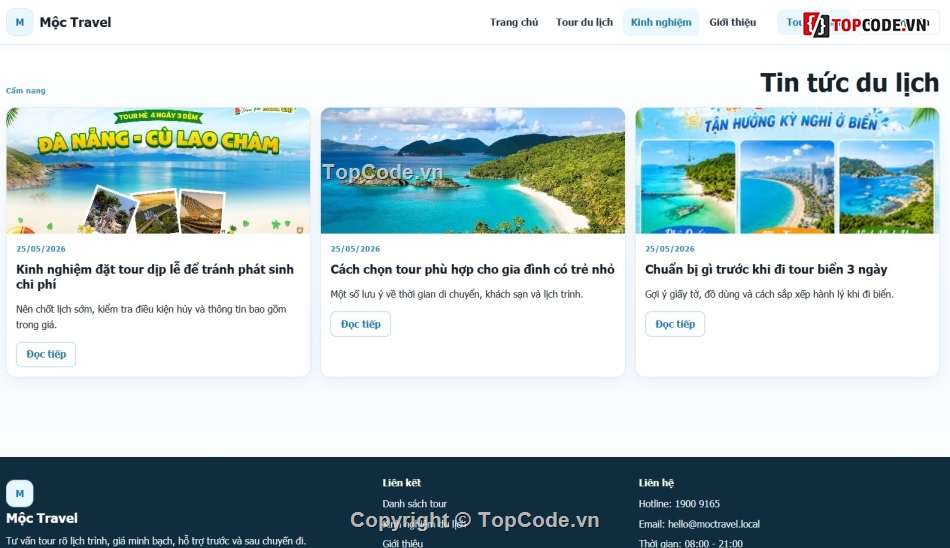Open the Tận hưởng kỳ nghỉ ở biển thumbnail

click(787, 170)
